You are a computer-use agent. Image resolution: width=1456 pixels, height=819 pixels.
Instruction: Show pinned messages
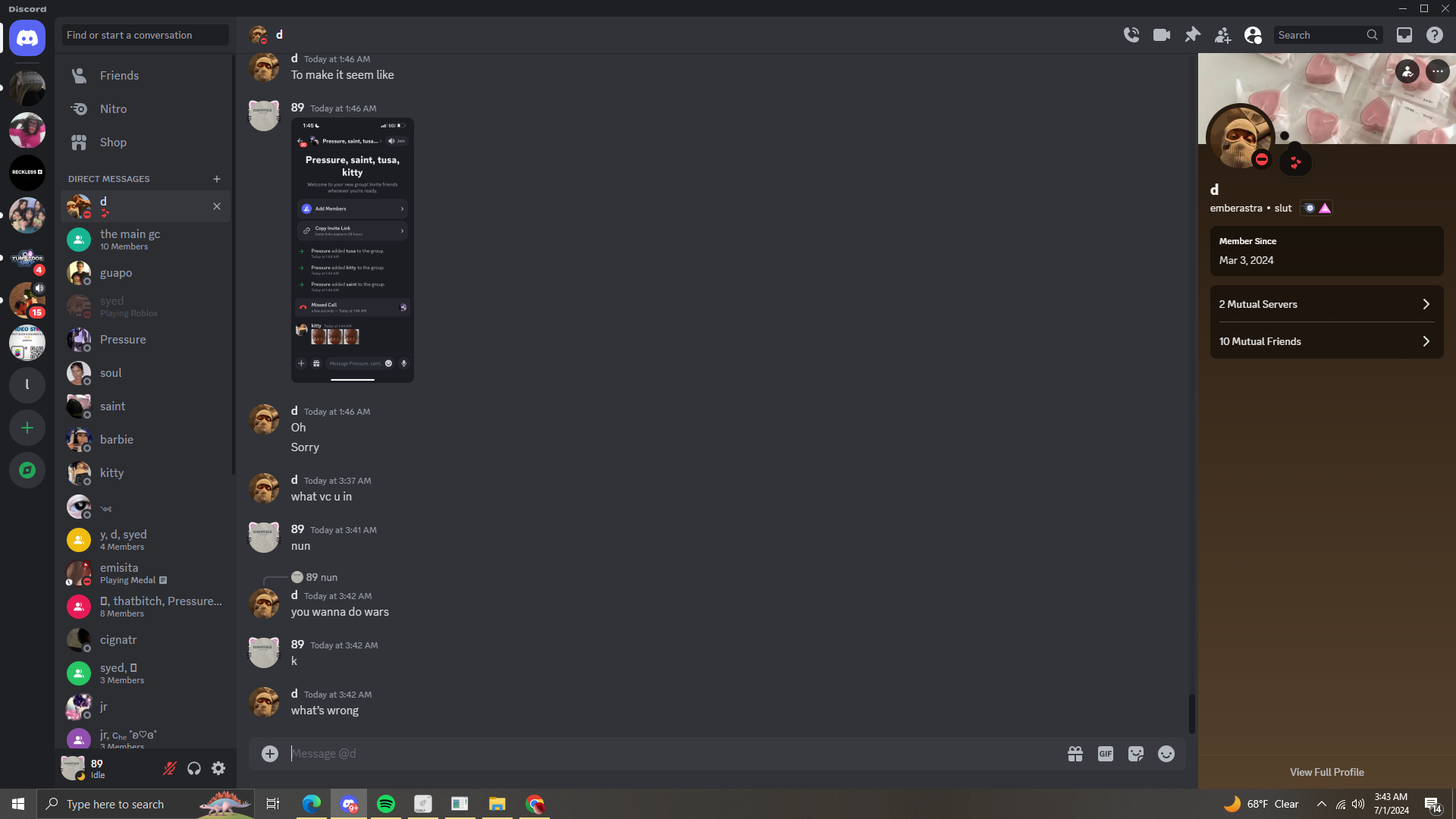coord(1192,35)
